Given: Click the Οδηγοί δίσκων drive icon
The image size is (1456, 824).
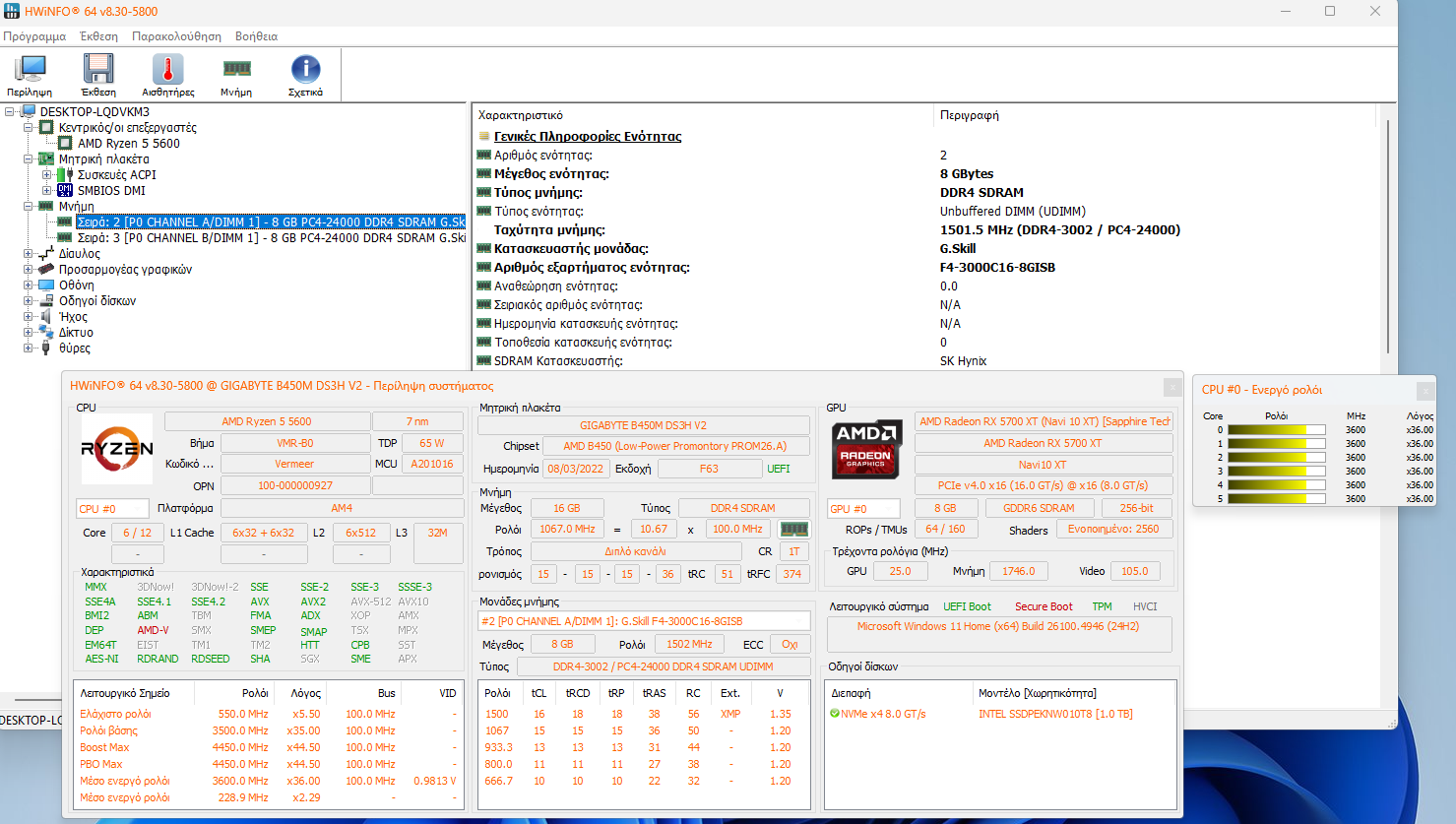Looking at the screenshot, I should pyautogui.click(x=46, y=301).
